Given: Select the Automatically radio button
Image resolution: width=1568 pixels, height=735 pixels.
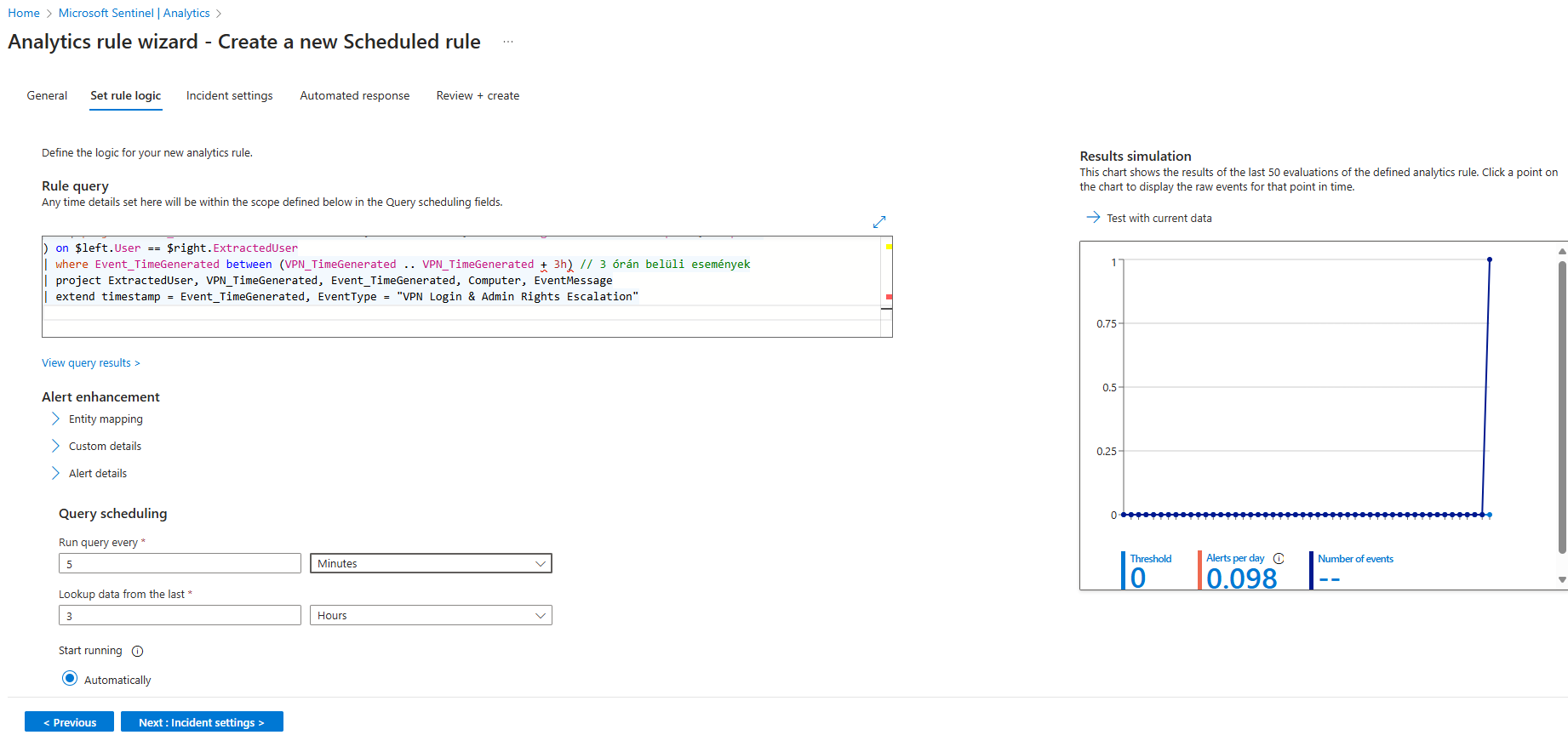Looking at the screenshot, I should click(x=70, y=679).
